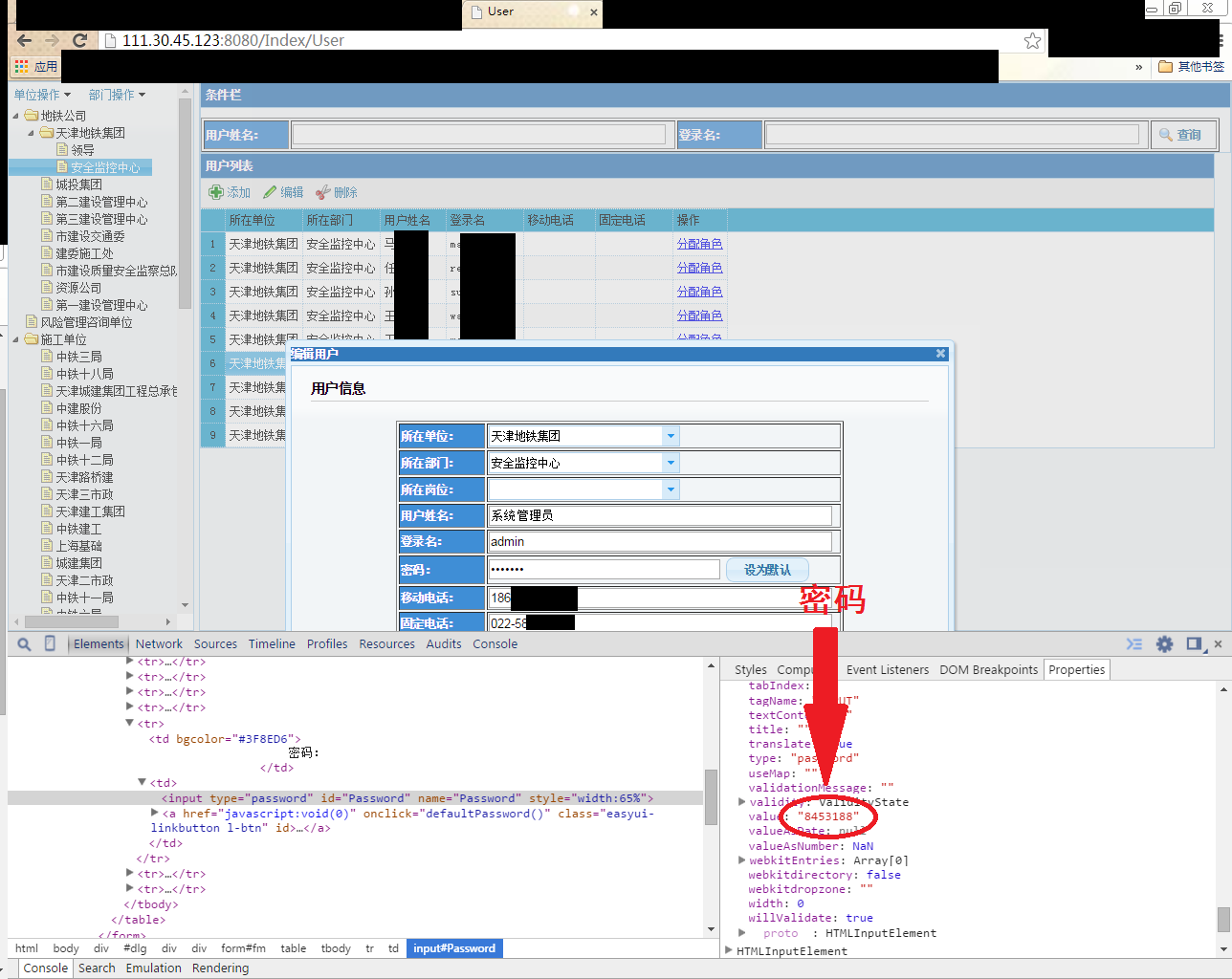Click the Elements panel vertical scrollbar thumb
Image resolution: width=1232 pixels, height=979 pixels.
(711, 796)
